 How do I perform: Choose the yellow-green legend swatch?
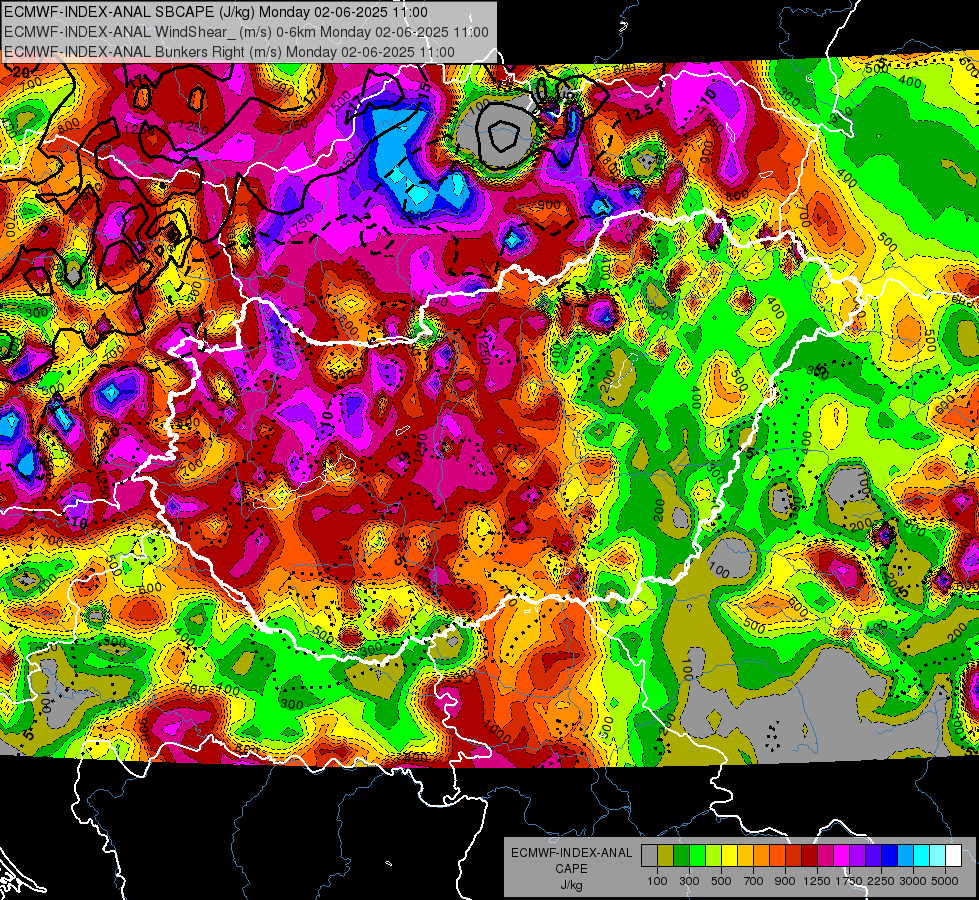[x=714, y=856]
